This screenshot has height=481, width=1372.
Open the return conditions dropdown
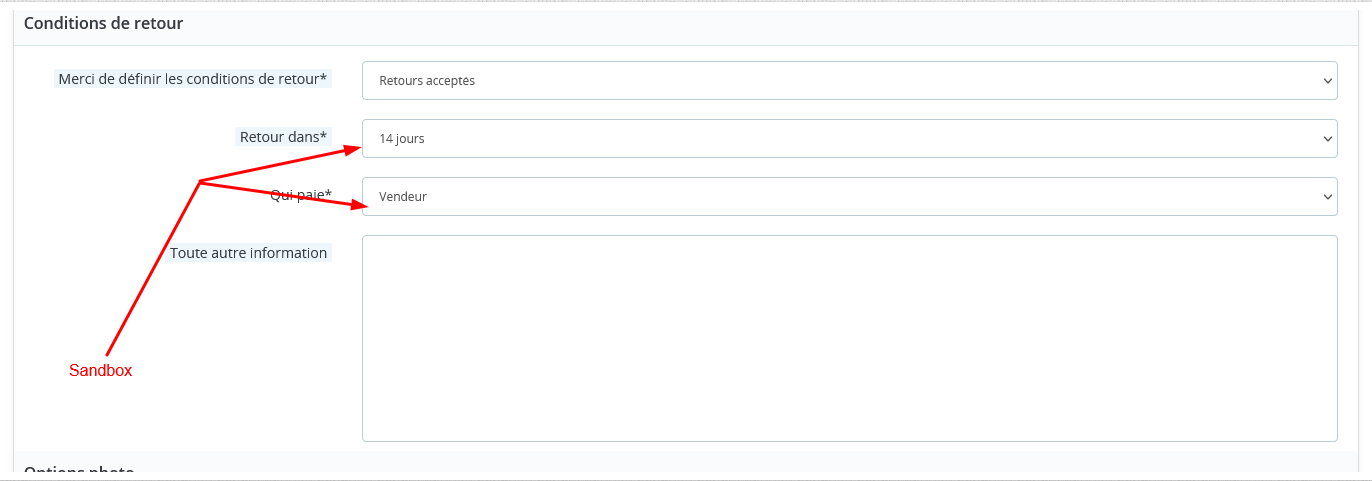(x=848, y=81)
